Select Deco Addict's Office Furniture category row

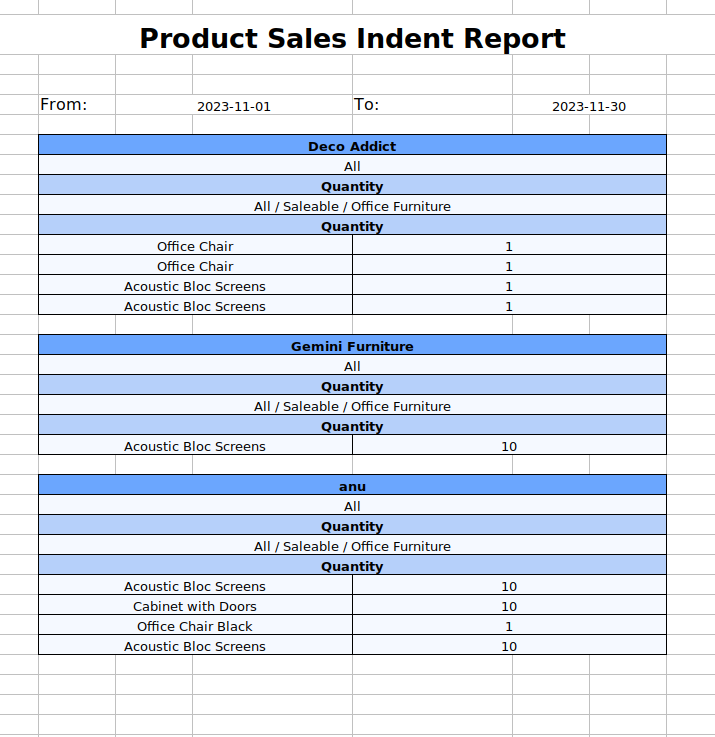click(x=352, y=206)
